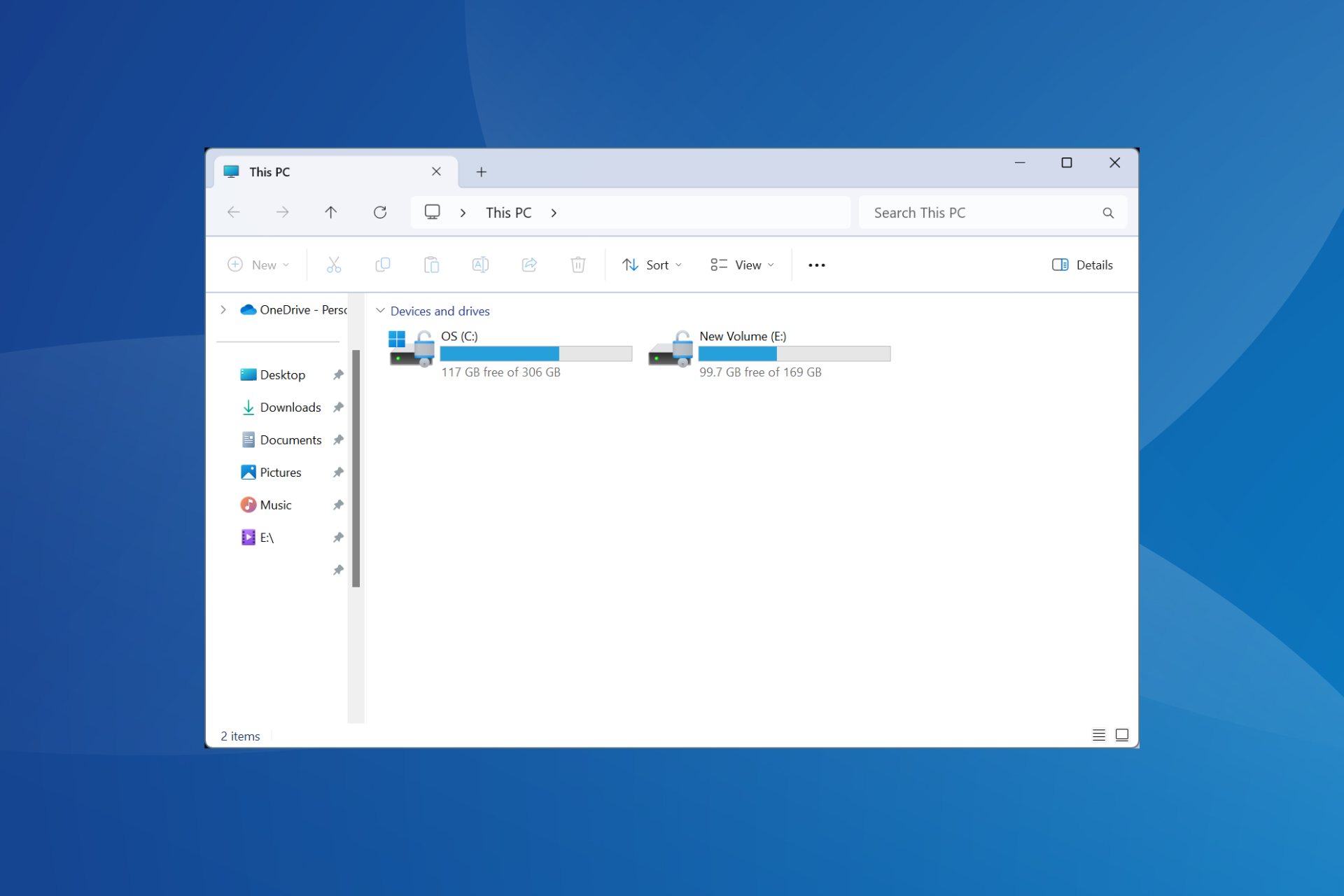
Task: Click the search magnifier icon
Action: pyautogui.click(x=1108, y=213)
